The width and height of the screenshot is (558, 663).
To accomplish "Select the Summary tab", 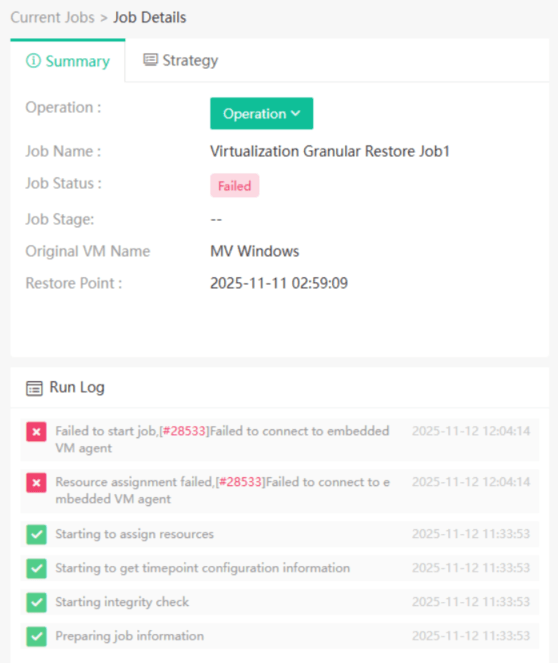I will (x=68, y=61).
